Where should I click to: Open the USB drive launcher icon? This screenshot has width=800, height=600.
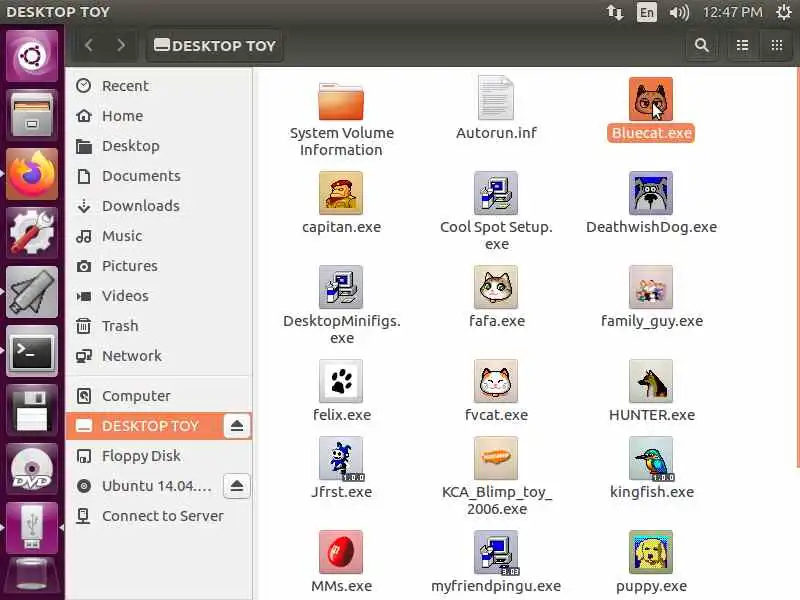click(x=32, y=529)
